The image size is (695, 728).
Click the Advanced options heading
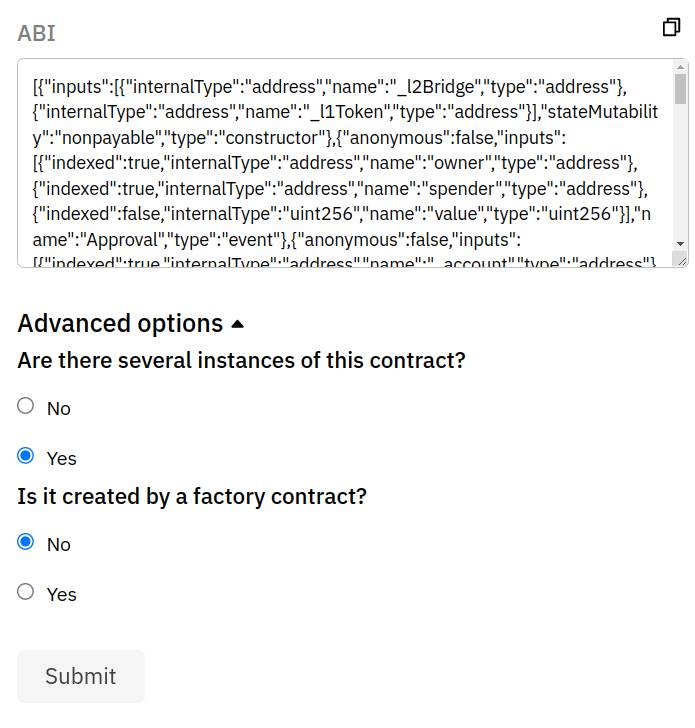tap(120, 323)
